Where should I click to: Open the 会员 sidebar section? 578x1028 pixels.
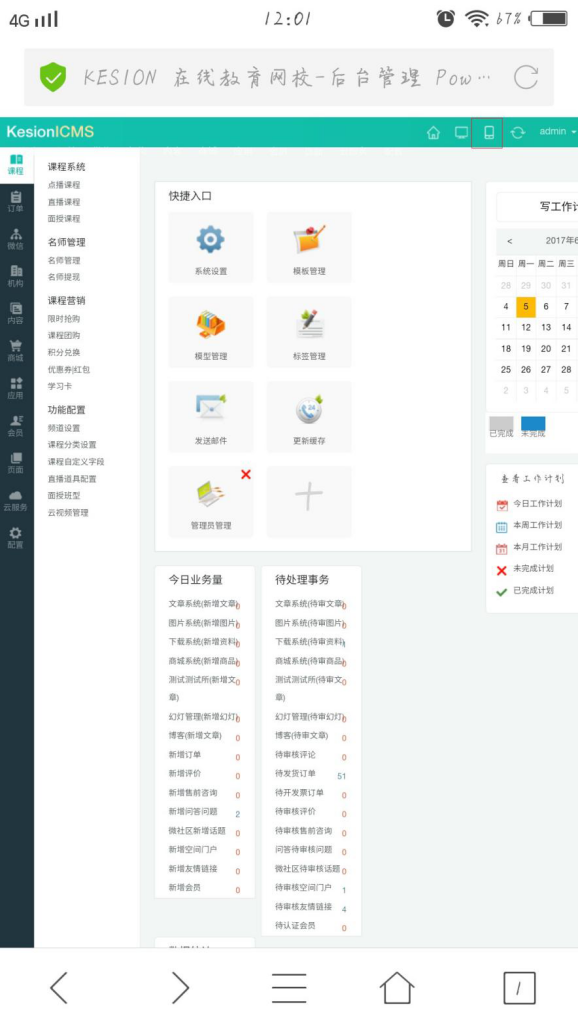pos(16,425)
